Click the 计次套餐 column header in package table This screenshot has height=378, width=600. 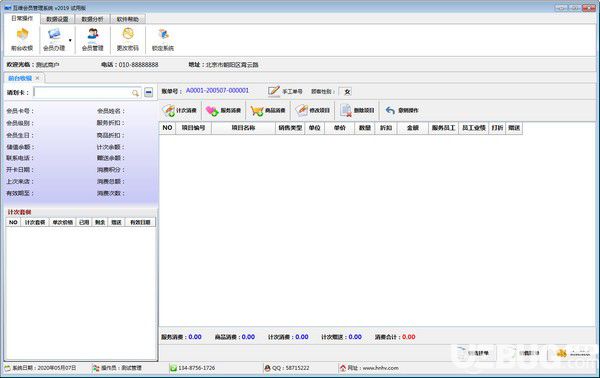click(34, 222)
